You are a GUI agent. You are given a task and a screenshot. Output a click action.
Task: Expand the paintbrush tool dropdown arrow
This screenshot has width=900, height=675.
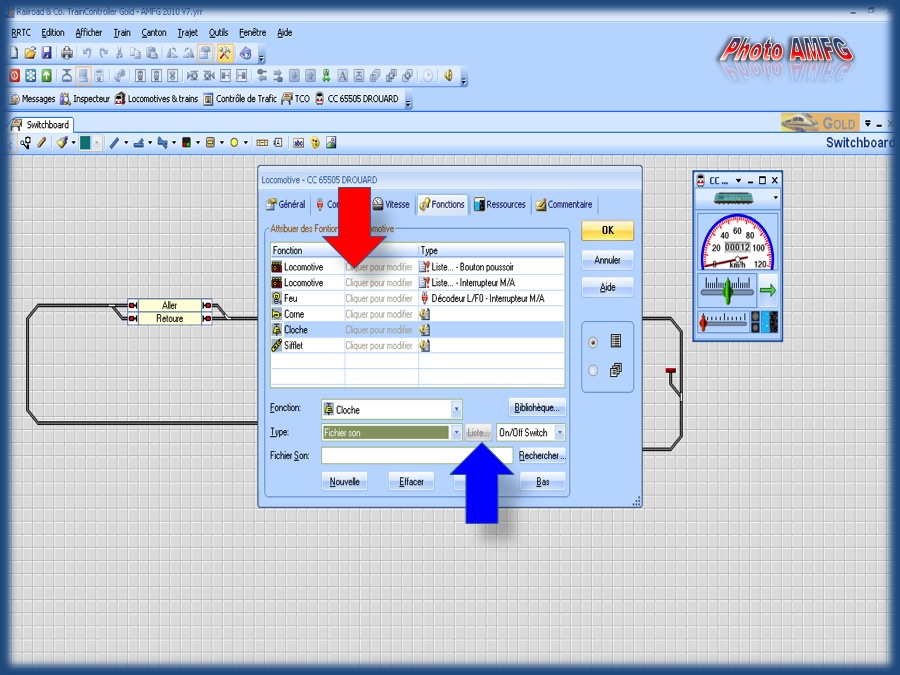pos(73,143)
